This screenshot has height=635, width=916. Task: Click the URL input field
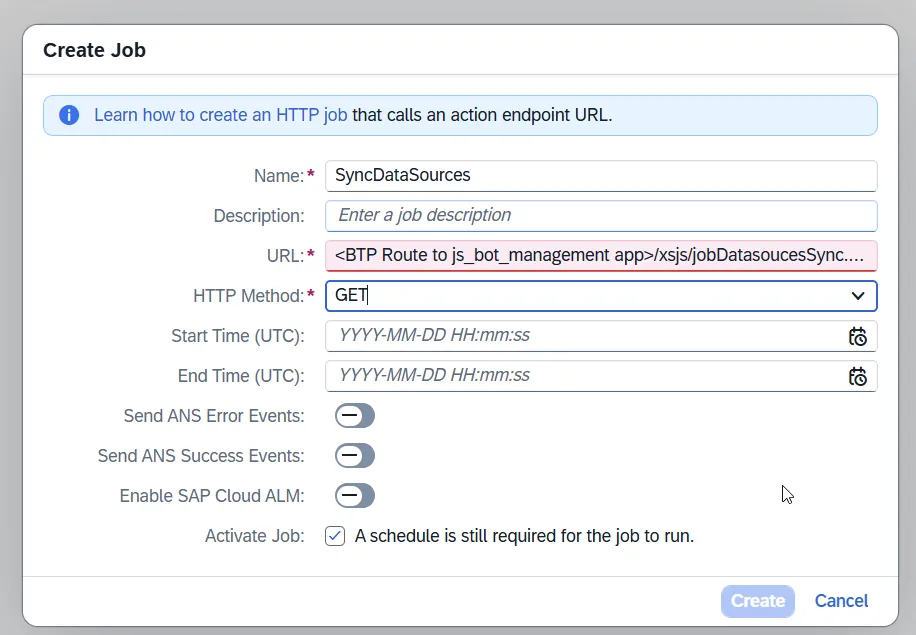point(601,256)
